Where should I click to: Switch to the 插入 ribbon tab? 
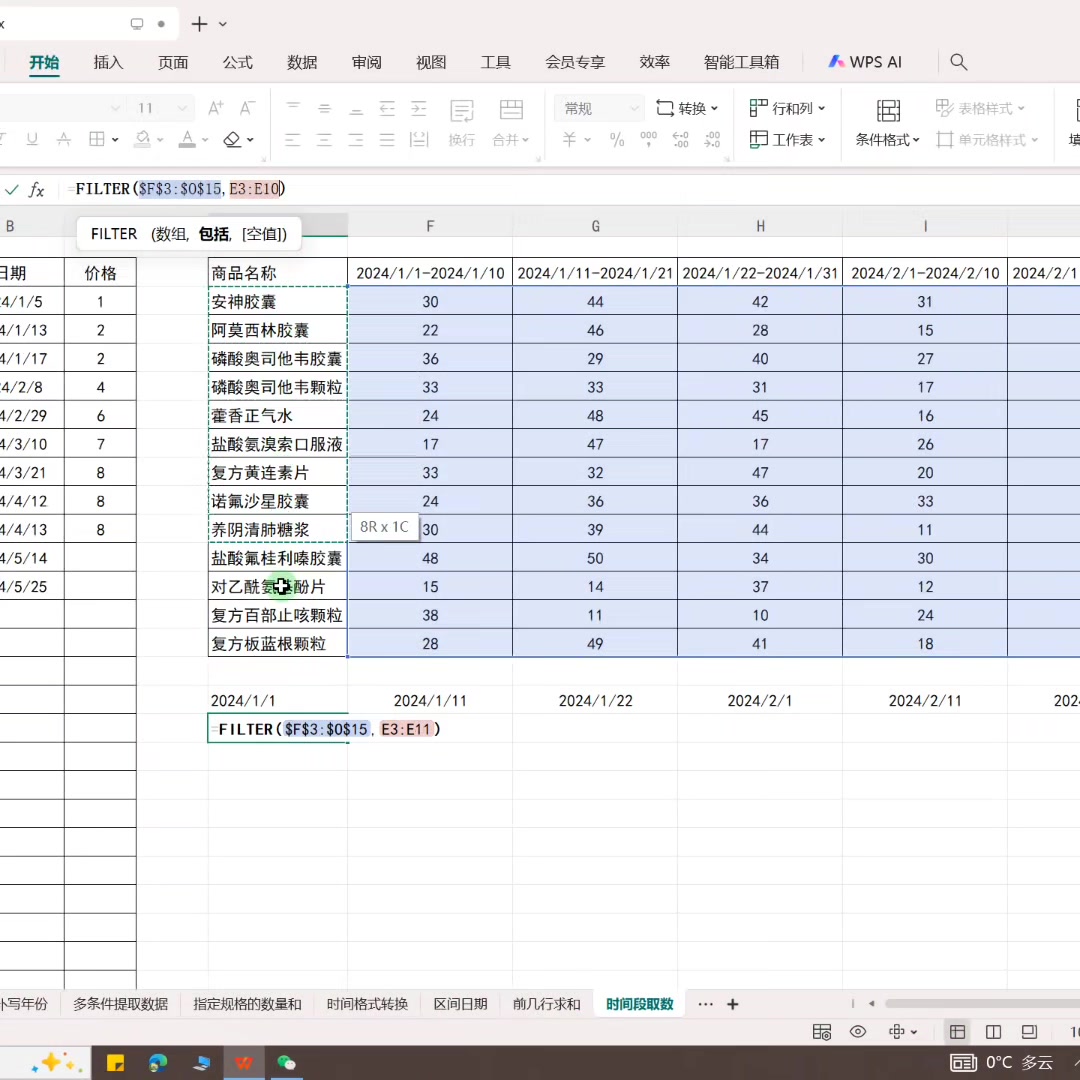[x=108, y=62]
